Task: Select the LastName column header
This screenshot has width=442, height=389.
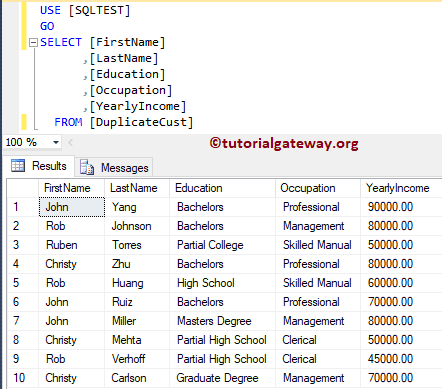Action: point(137,188)
